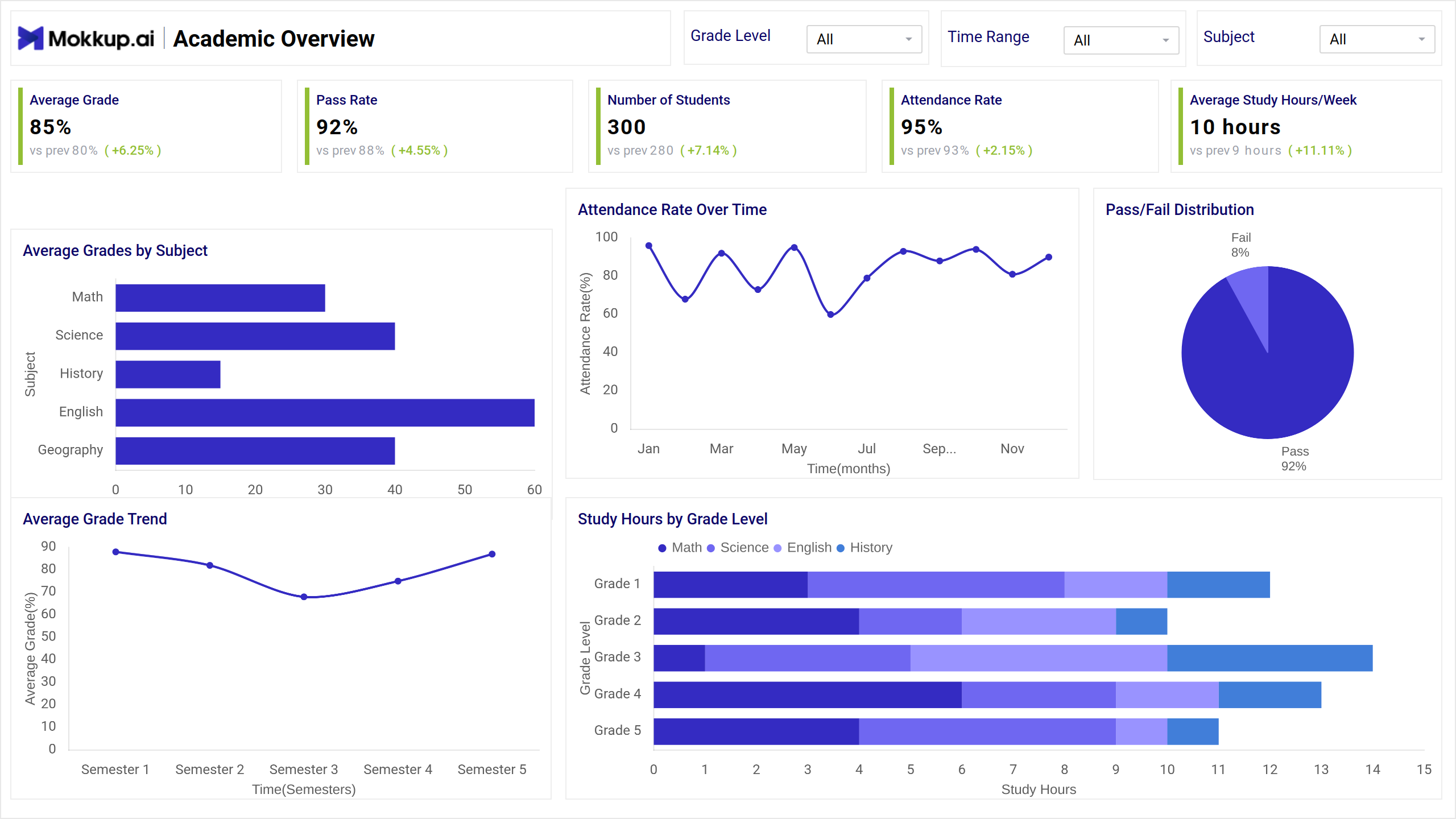Click the Mokkup.ai logo icon

tap(31, 38)
